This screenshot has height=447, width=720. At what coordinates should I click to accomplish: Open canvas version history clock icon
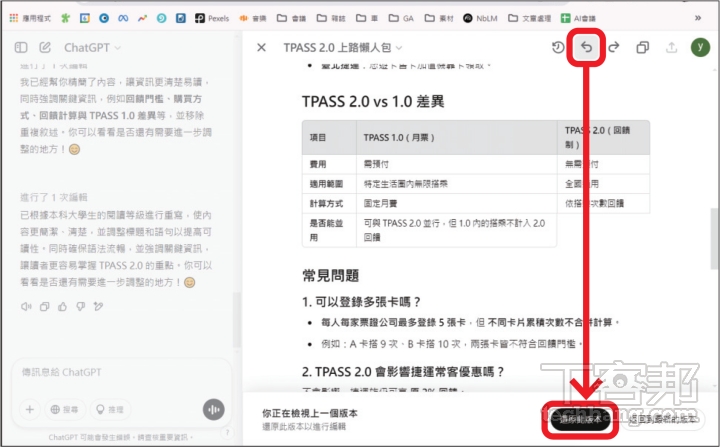pos(558,47)
